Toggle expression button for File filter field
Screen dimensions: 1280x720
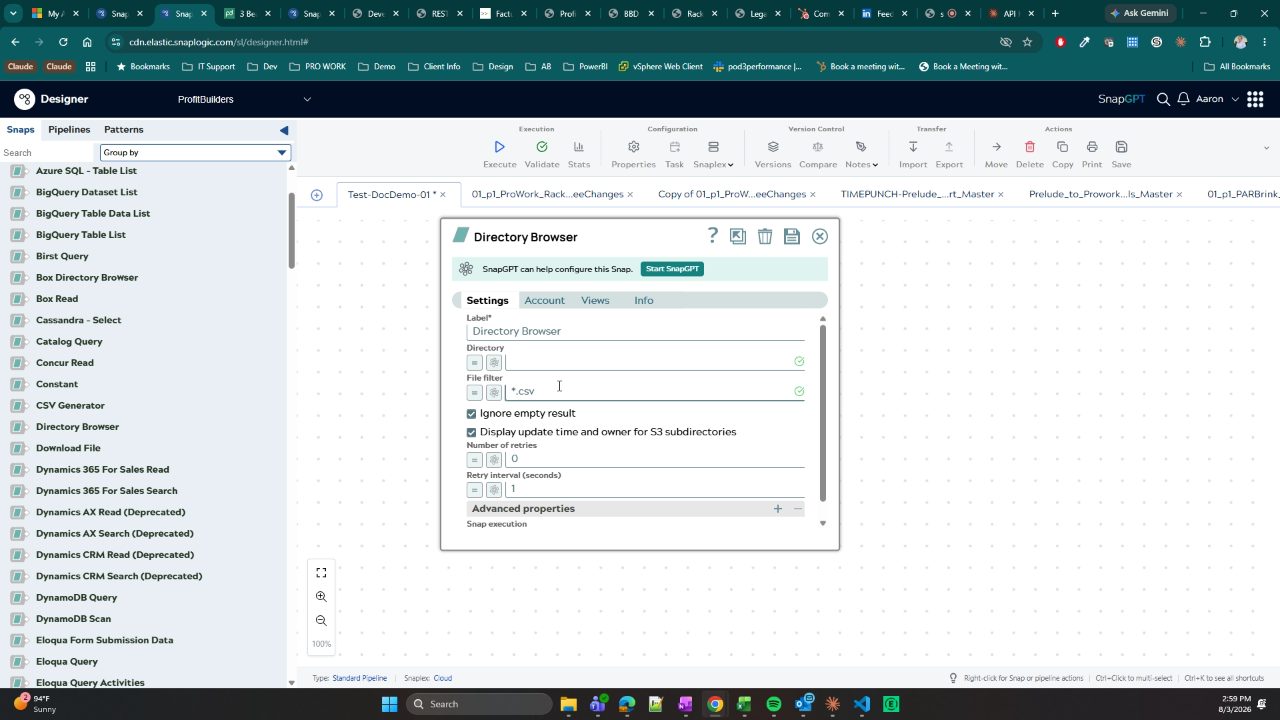pos(475,392)
